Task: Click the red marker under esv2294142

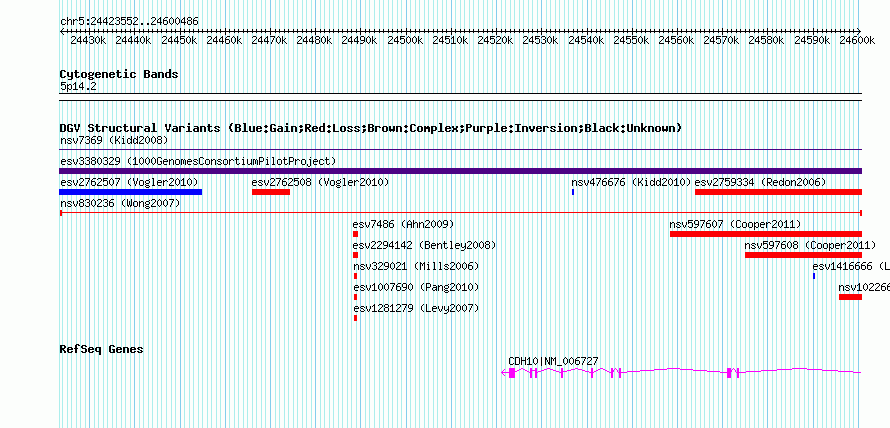Action: tap(355, 255)
